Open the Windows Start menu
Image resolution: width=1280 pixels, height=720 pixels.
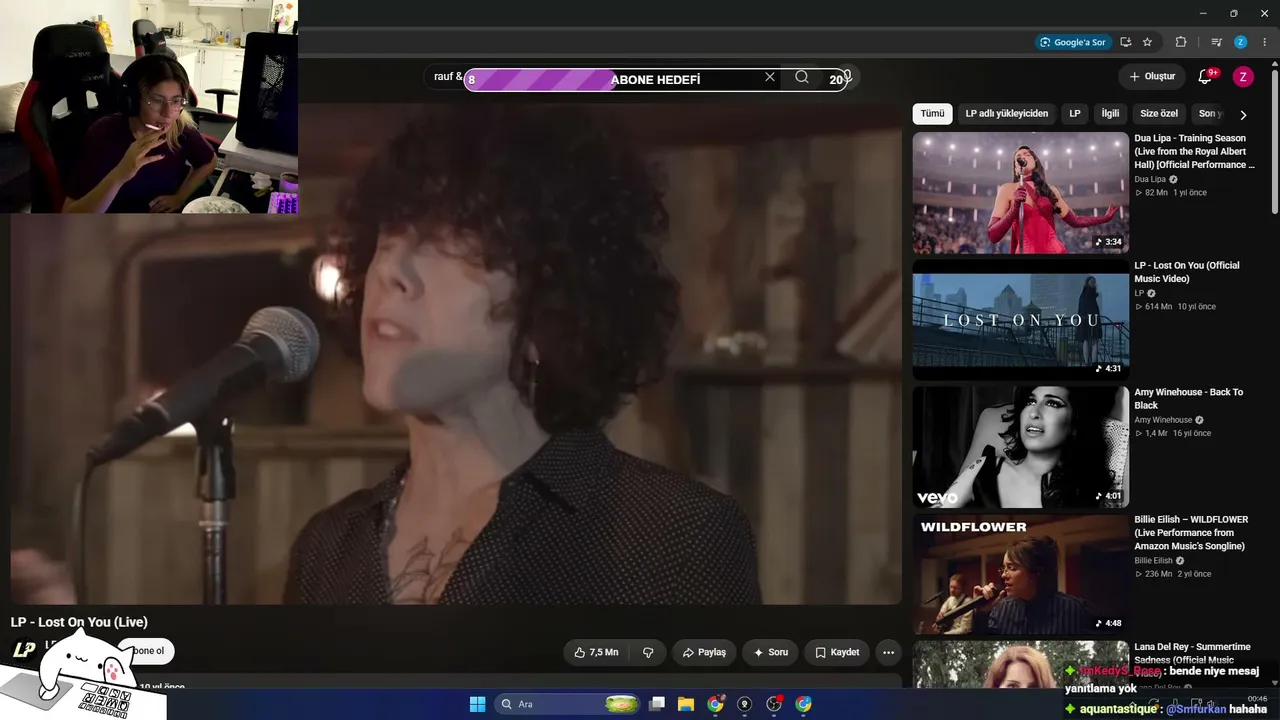point(477,704)
